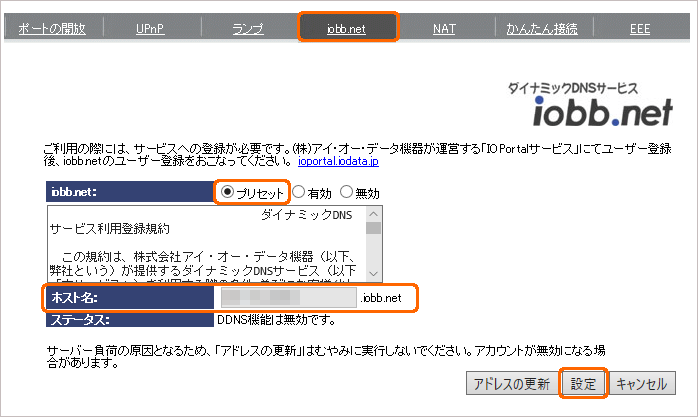Click the サービス利用登録規約 text in the terms box

(x=110, y=229)
